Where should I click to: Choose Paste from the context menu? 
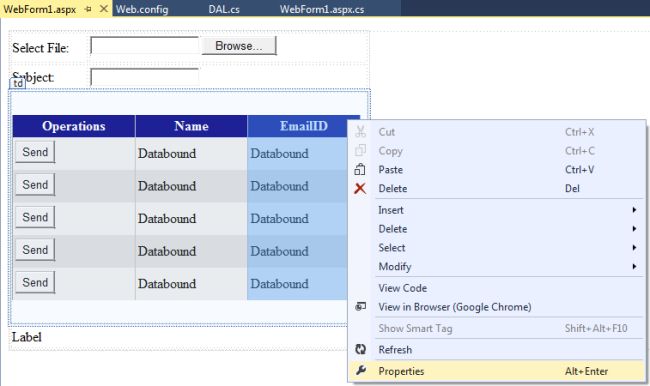[x=496, y=170]
